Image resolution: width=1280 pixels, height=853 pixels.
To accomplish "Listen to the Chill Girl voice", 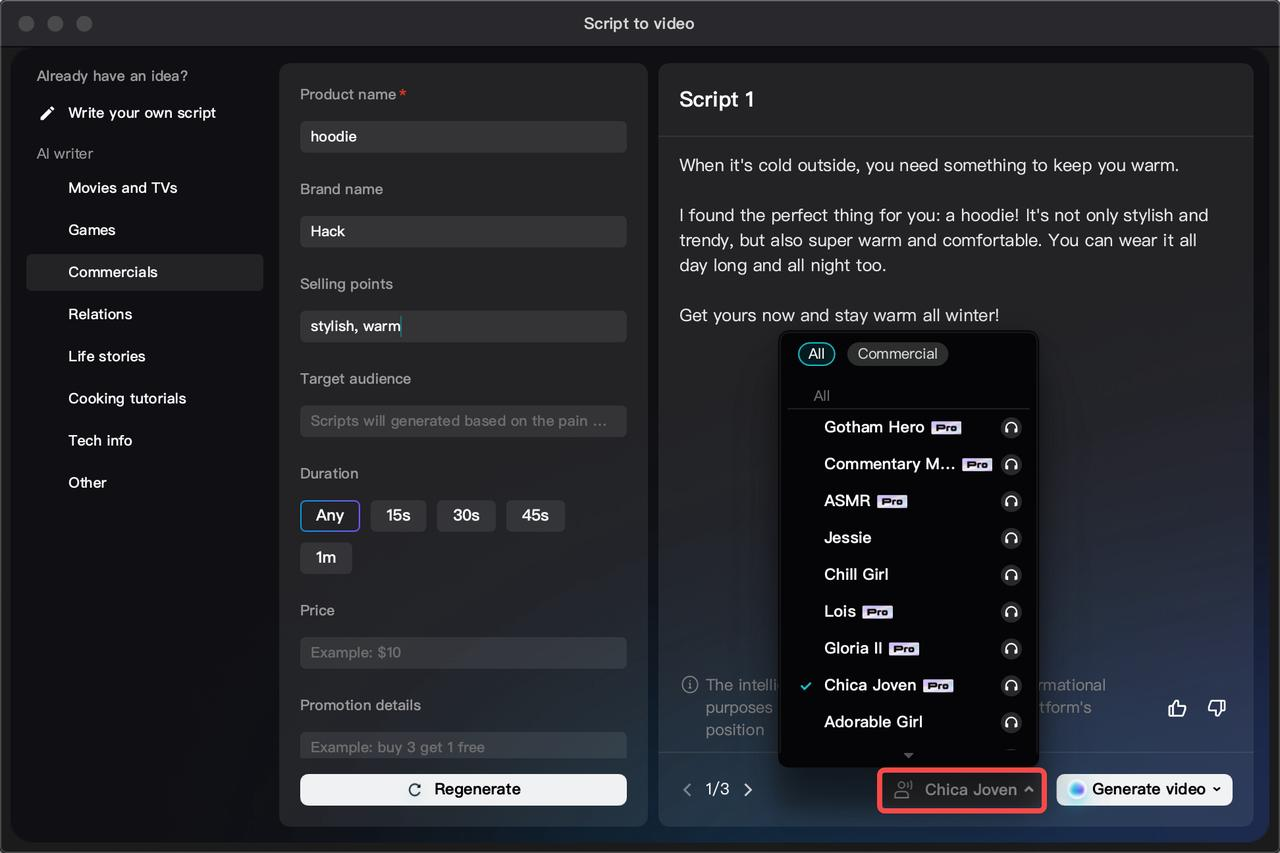I will pos(1011,575).
